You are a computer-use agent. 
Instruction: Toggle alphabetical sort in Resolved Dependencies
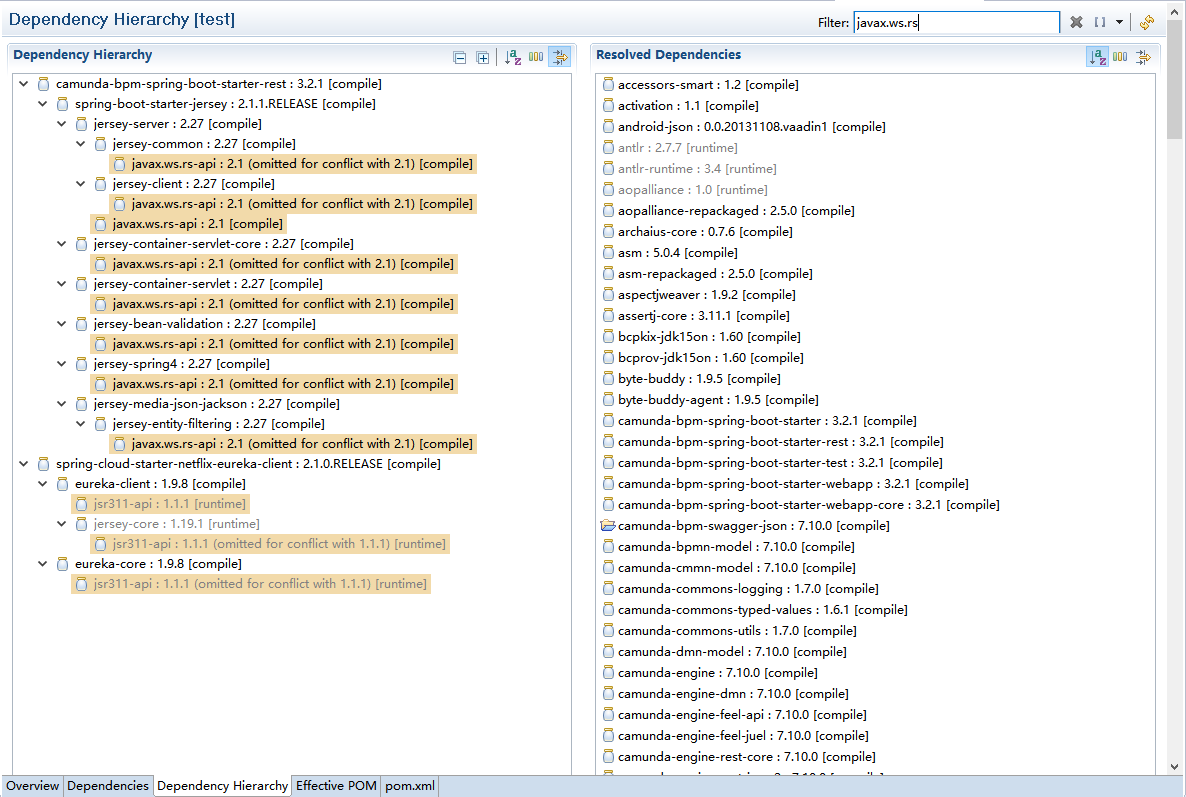[x=1098, y=57]
